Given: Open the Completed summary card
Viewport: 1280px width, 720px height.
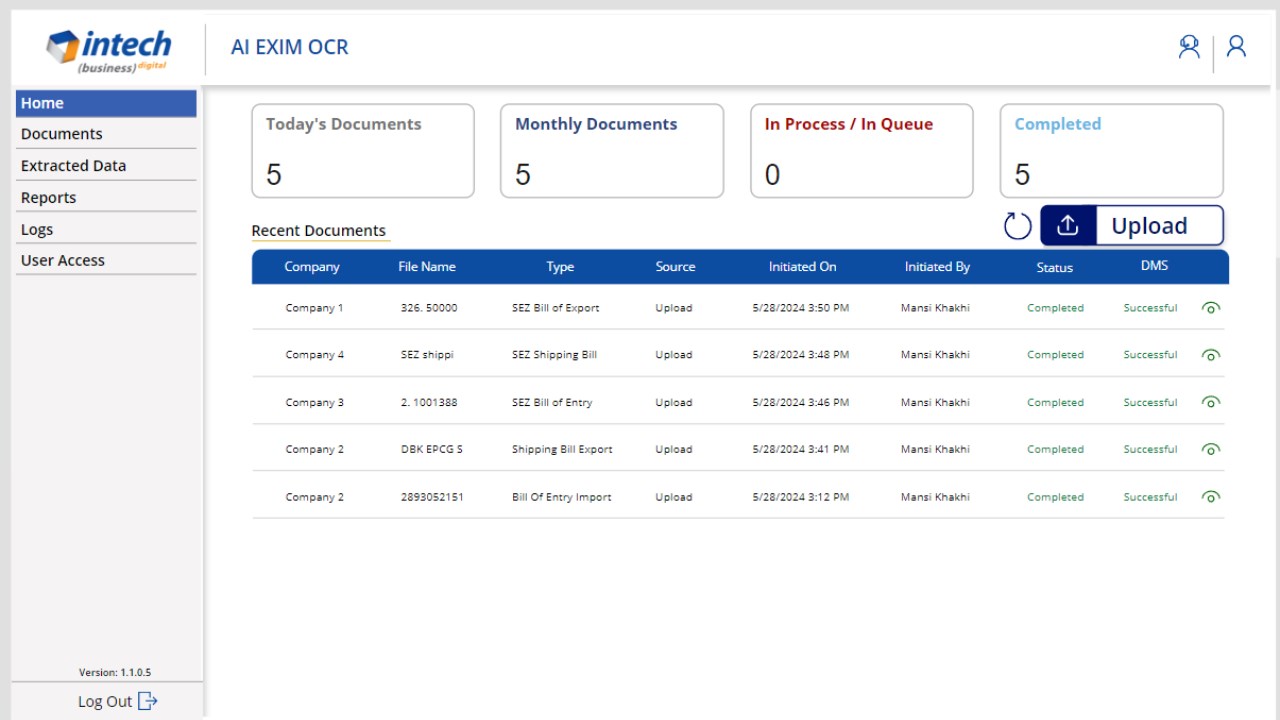Looking at the screenshot, I should click(x=1112, y=151).
